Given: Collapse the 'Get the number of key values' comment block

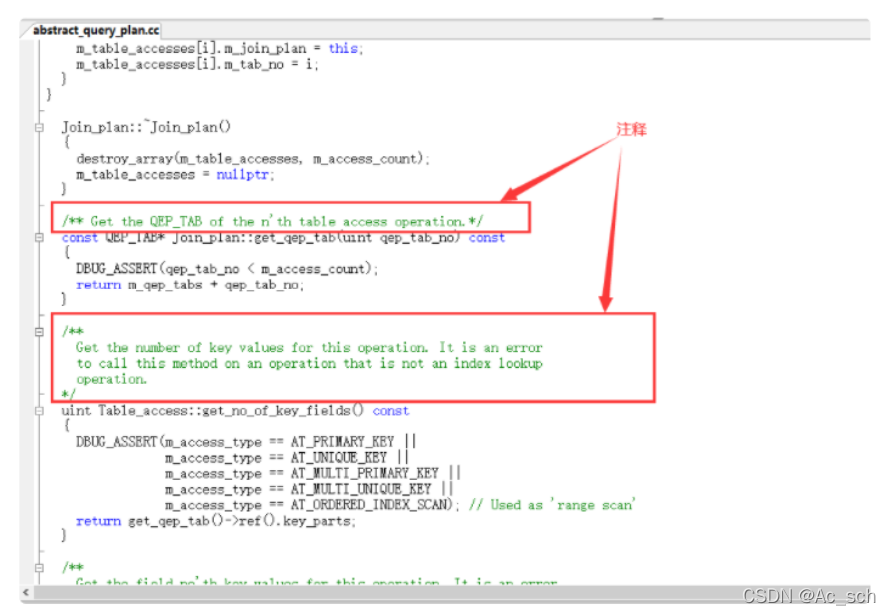Looking at the screenshot, I should click(39, 331).
